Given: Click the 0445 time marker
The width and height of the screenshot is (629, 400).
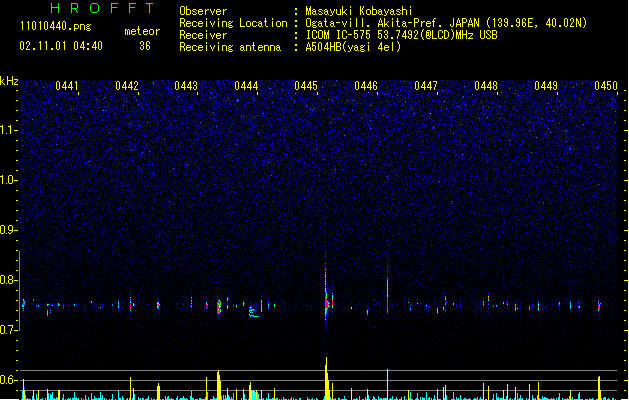Looking at the screenshot, I should pyautogui.click(x=306, y=86).
